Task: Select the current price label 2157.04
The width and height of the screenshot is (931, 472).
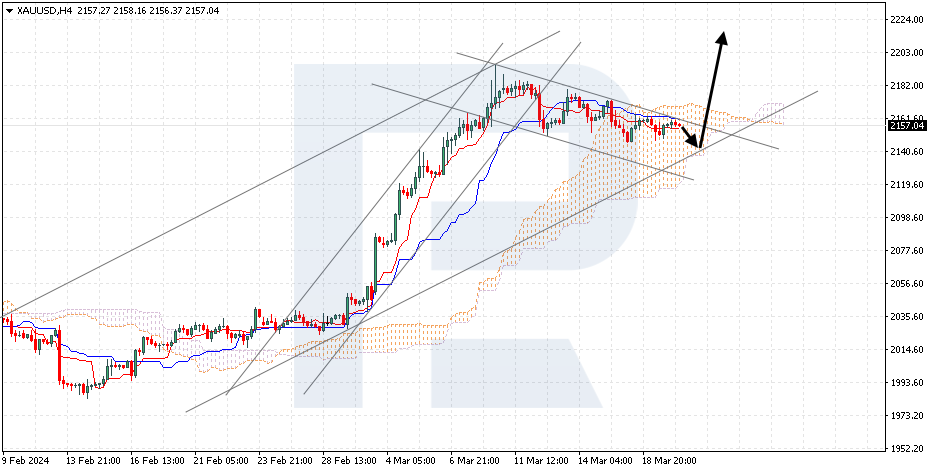Action: [x=907, y=125]
